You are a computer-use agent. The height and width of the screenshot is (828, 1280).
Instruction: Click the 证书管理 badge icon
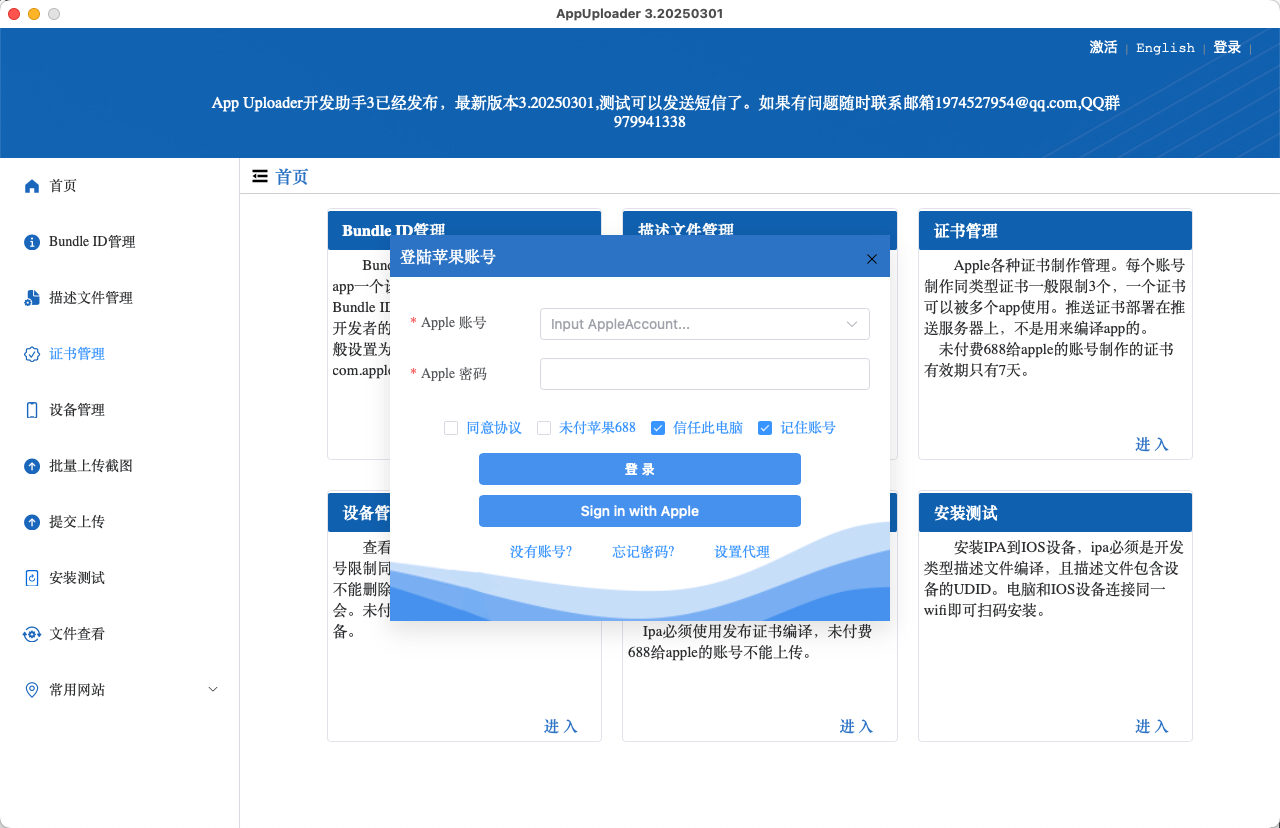tap(32, 354)
